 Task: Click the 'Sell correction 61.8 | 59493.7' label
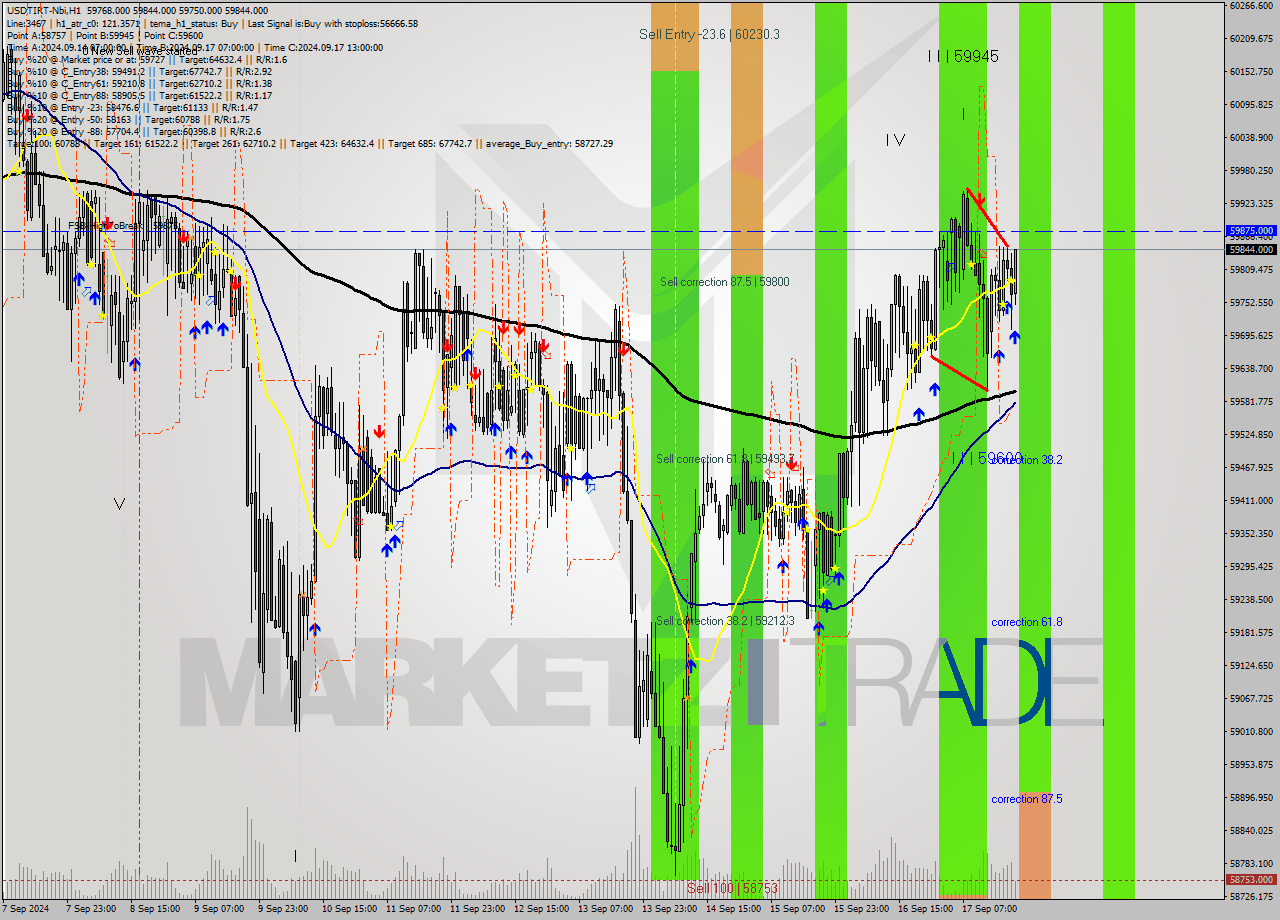[x=725, y=459]
